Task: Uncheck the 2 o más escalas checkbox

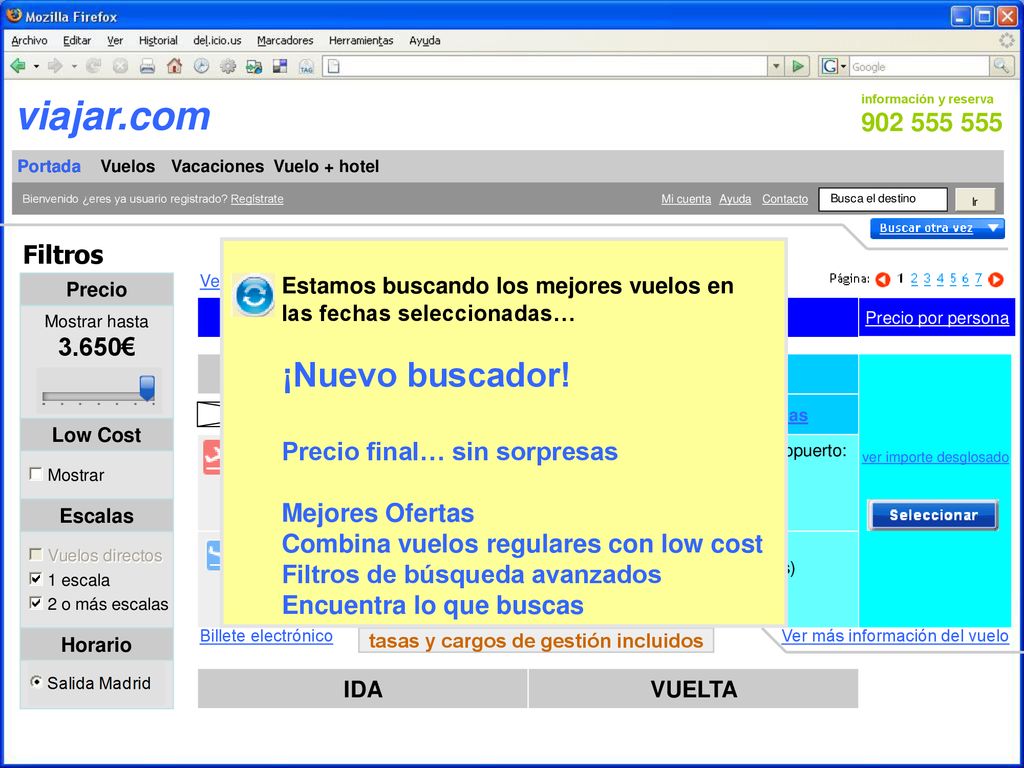Action: pyautogui.click(x=36, y=603)
